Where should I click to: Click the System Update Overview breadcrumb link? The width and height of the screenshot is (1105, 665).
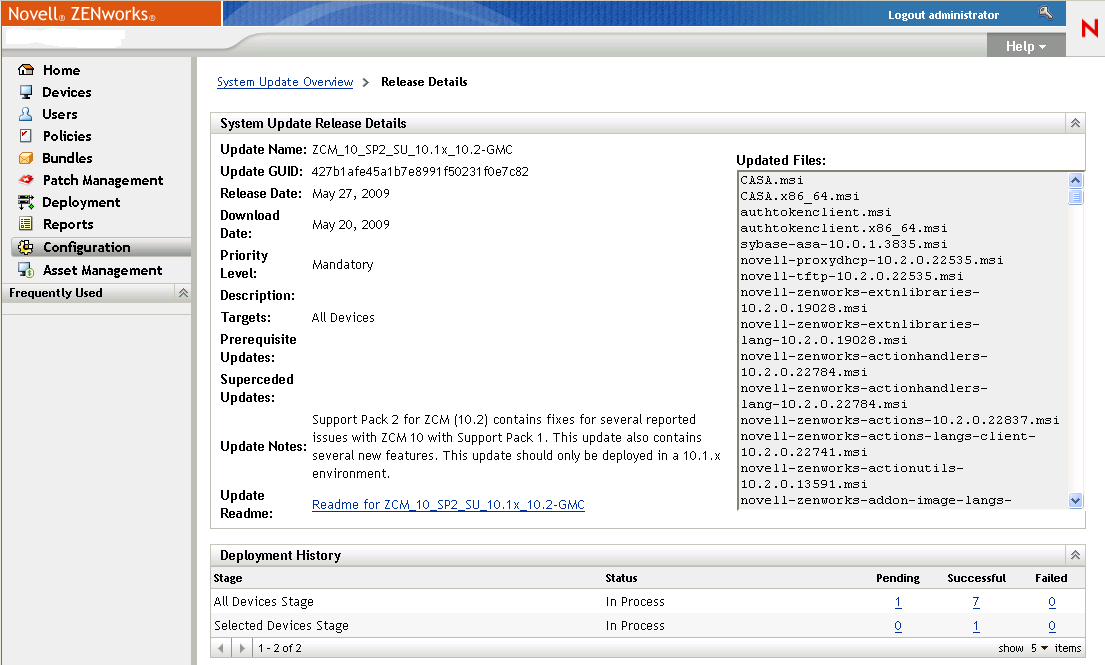[x=285, y=82]
